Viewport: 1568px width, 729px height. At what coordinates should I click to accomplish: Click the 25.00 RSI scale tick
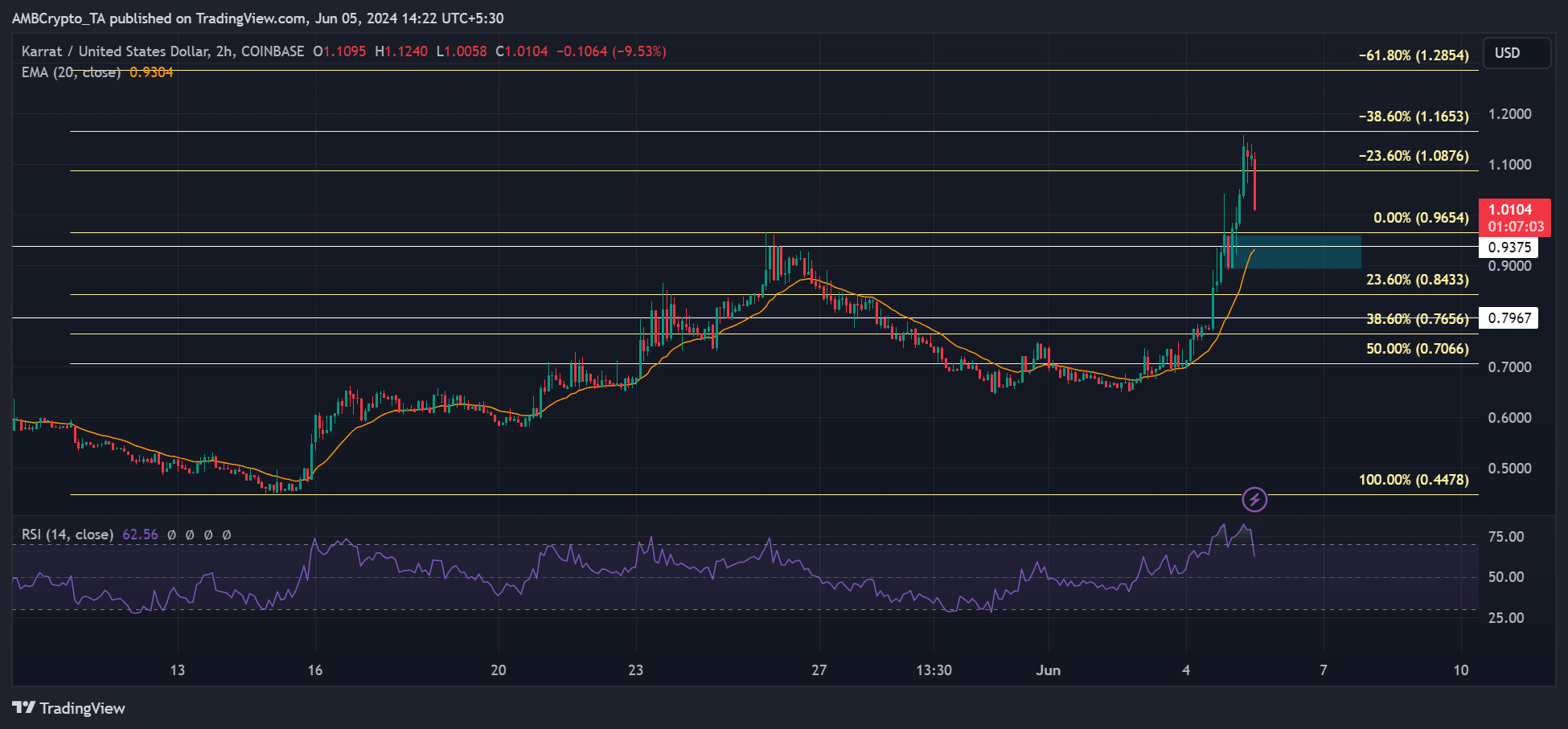click(x=1506, y=618)
